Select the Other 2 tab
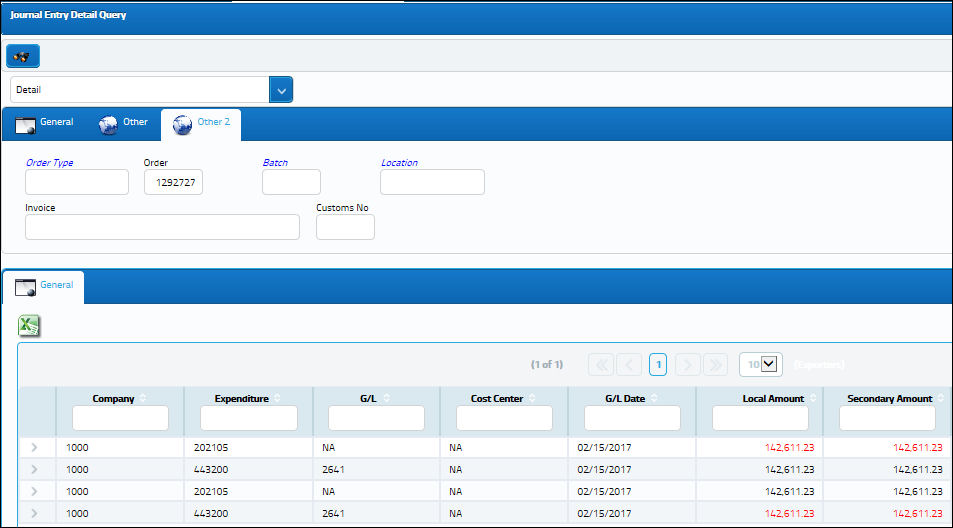The width and height of the screenshot is (953, 528). 201,123
